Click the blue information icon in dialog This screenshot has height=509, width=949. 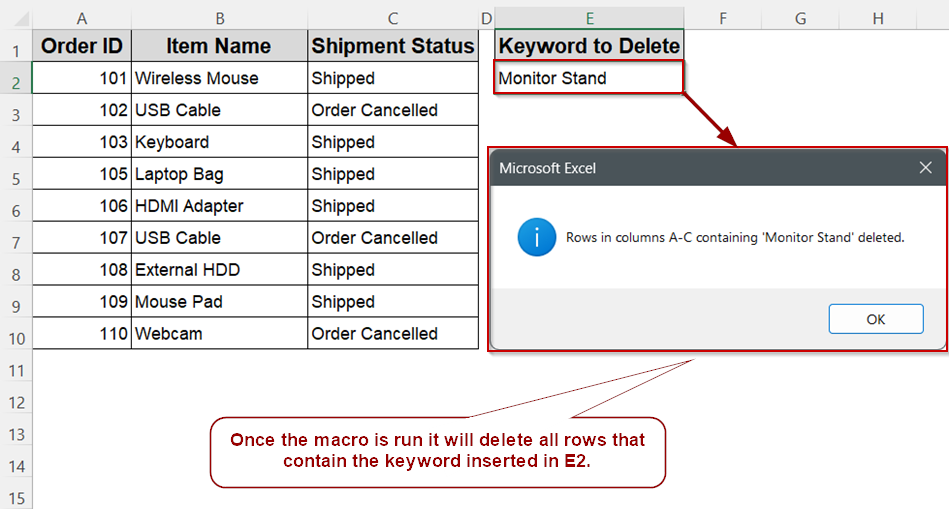click(536, 237)
